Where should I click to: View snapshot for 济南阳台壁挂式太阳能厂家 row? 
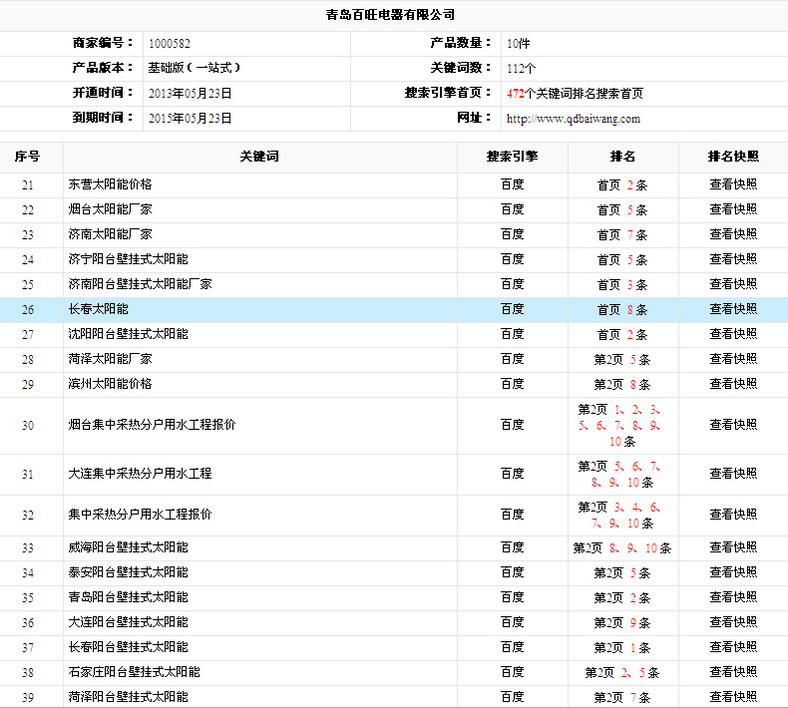(x=733, y=284)
